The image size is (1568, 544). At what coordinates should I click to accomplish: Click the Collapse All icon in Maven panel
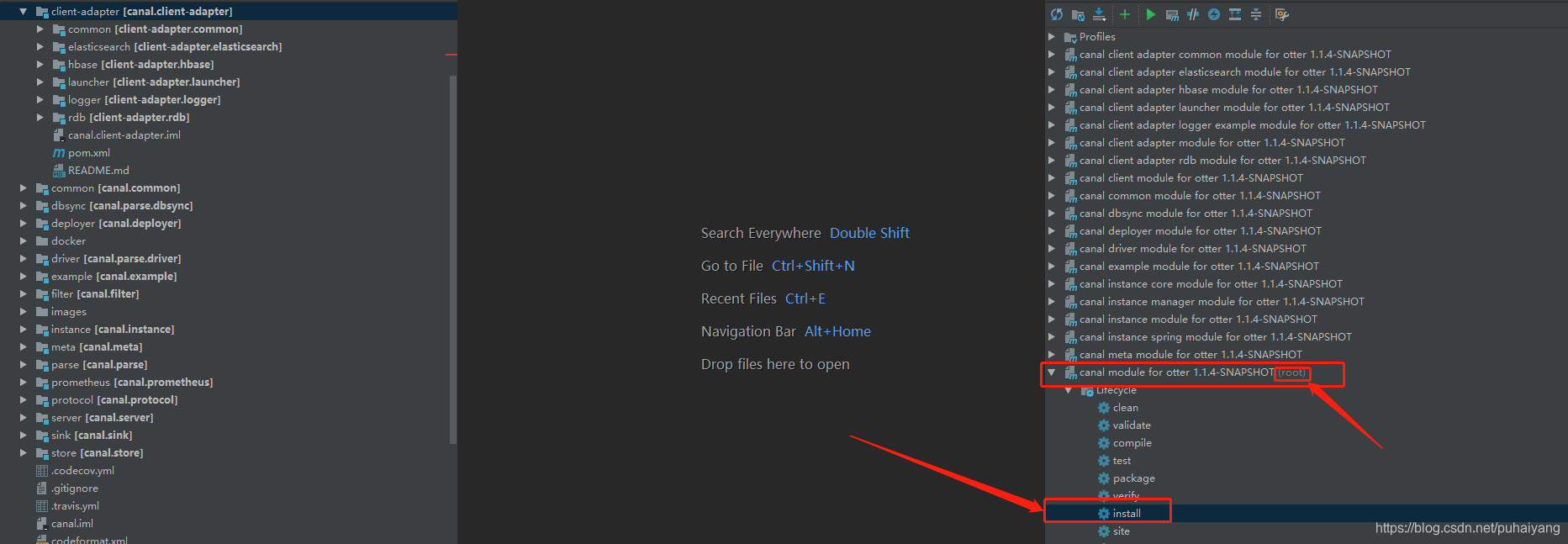[1255, 14]
